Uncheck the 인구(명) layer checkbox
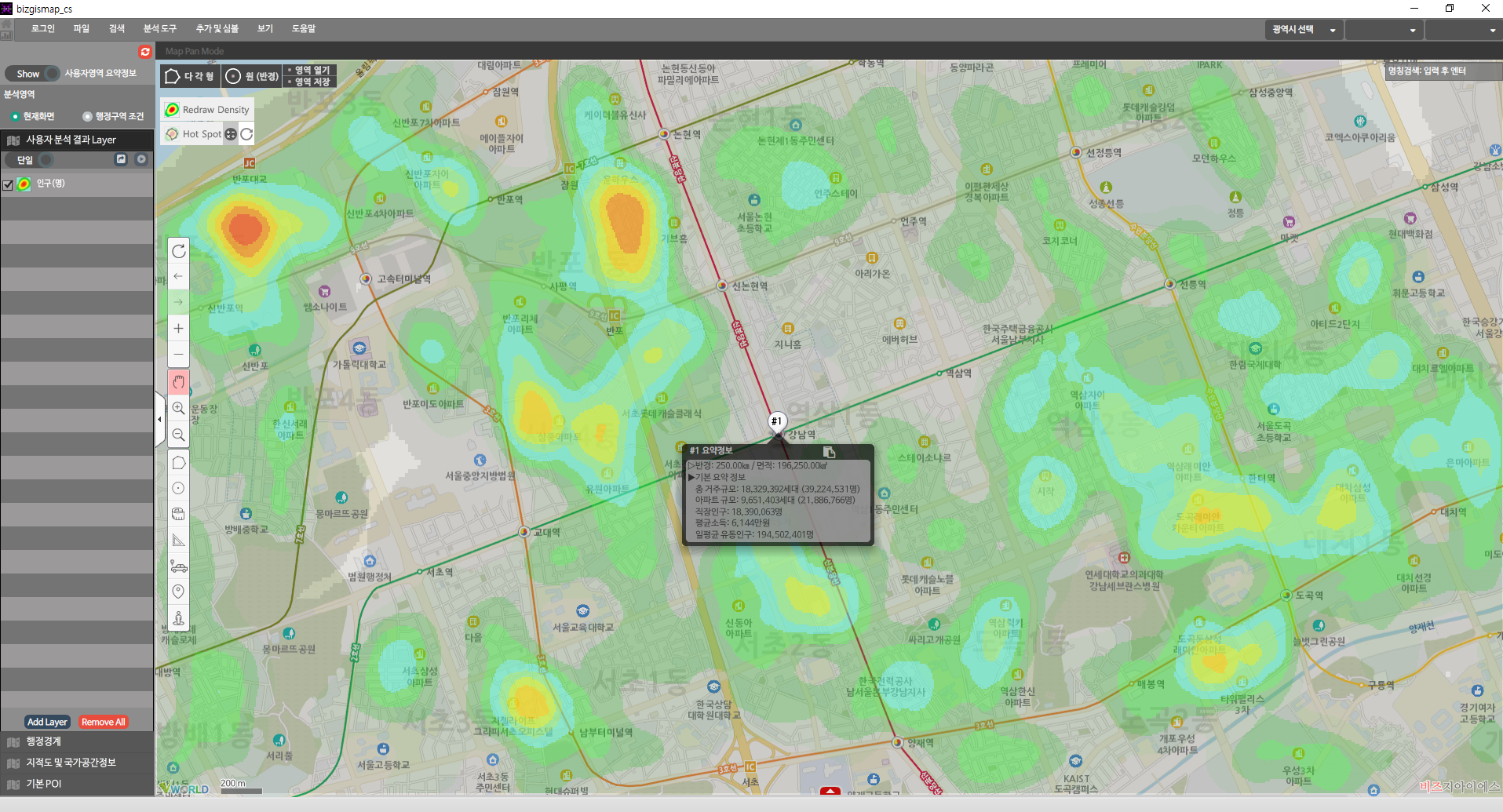1503x812 pixels. pos(8,184)
